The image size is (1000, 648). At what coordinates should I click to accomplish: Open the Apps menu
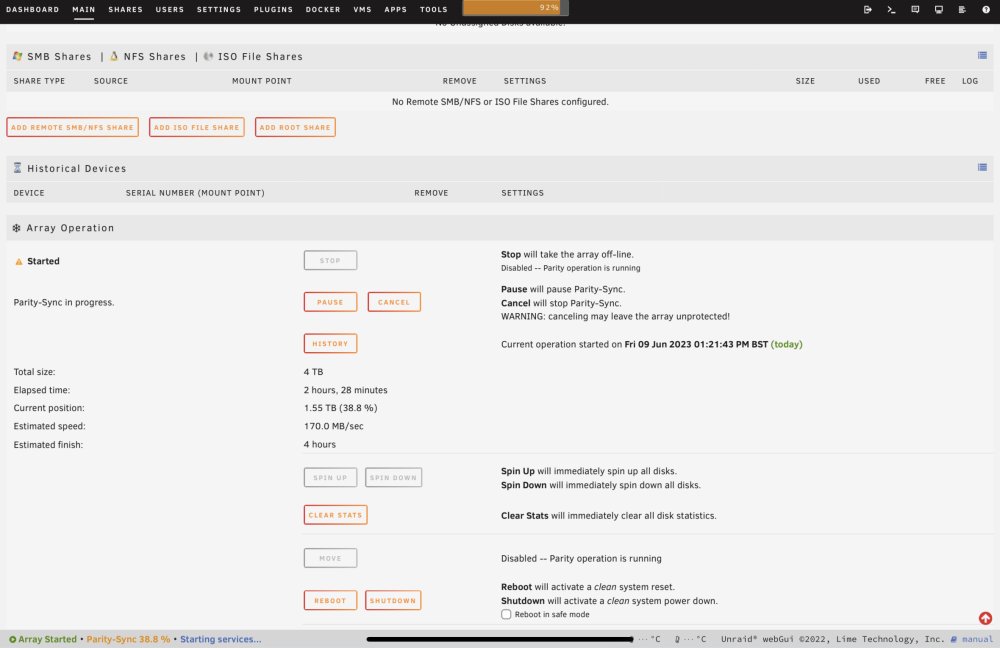tap(395, 10)
